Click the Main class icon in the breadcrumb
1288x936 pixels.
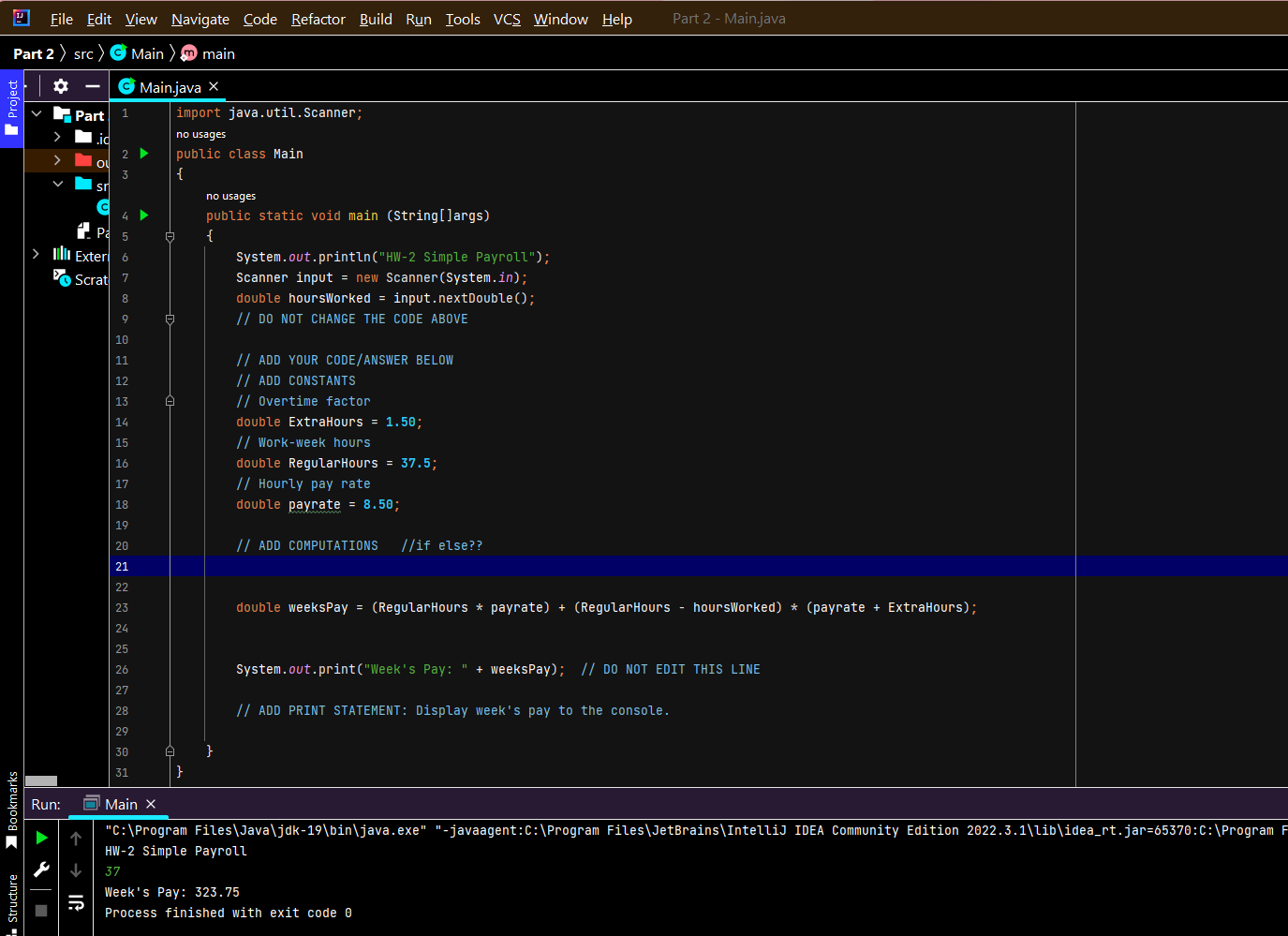[x=118, y=52]
